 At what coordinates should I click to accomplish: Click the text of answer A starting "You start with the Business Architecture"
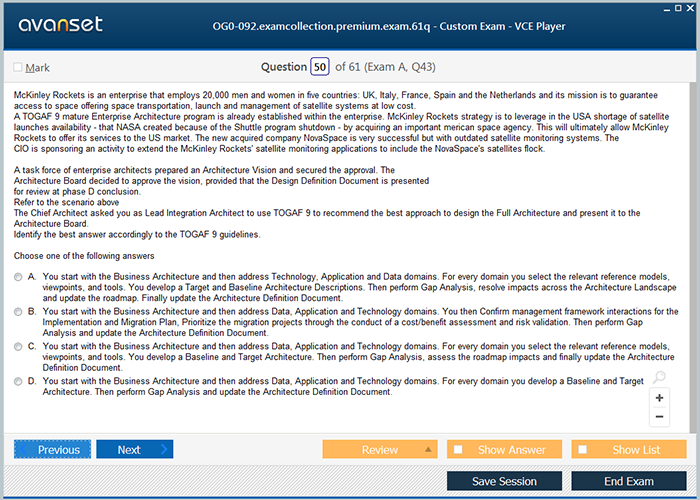[359, 288]
